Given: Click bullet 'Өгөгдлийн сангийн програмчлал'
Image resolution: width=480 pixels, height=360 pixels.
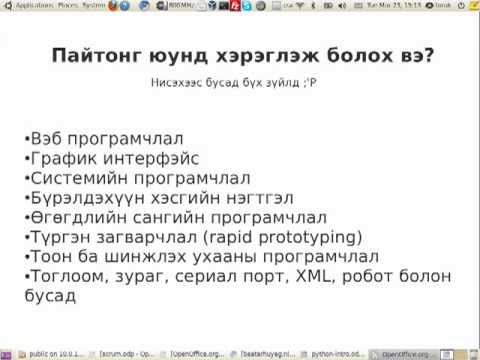Looking at the screenshot, I should (x=176, y=217).
